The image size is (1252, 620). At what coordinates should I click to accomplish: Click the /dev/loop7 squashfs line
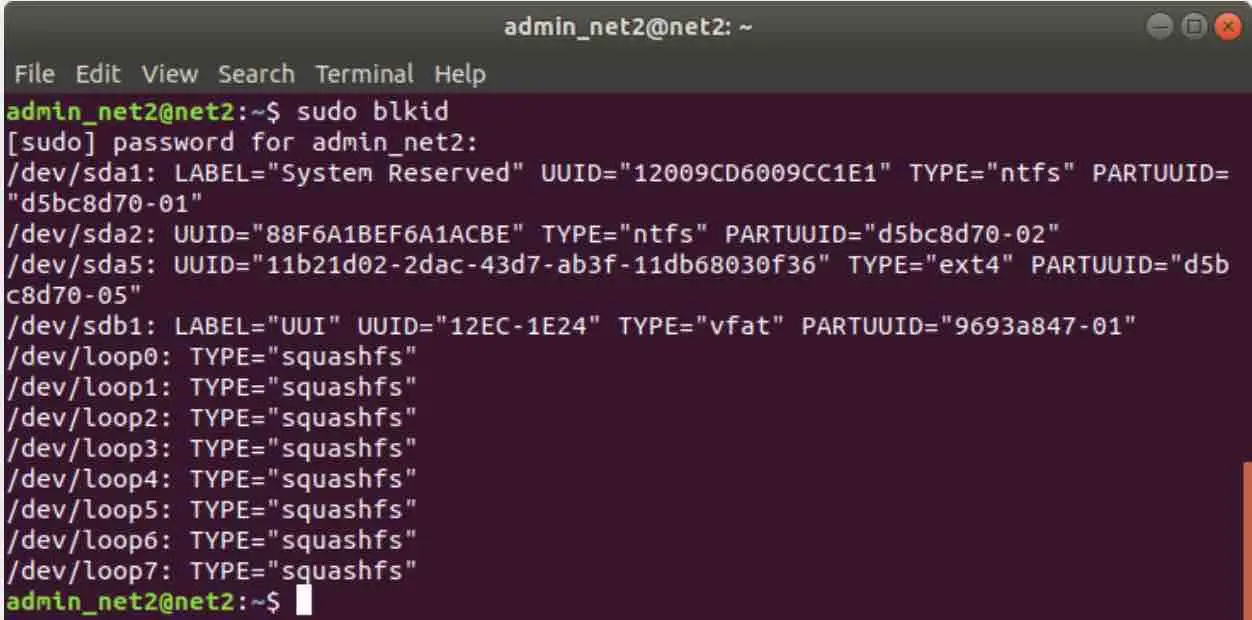click(211, 571)
